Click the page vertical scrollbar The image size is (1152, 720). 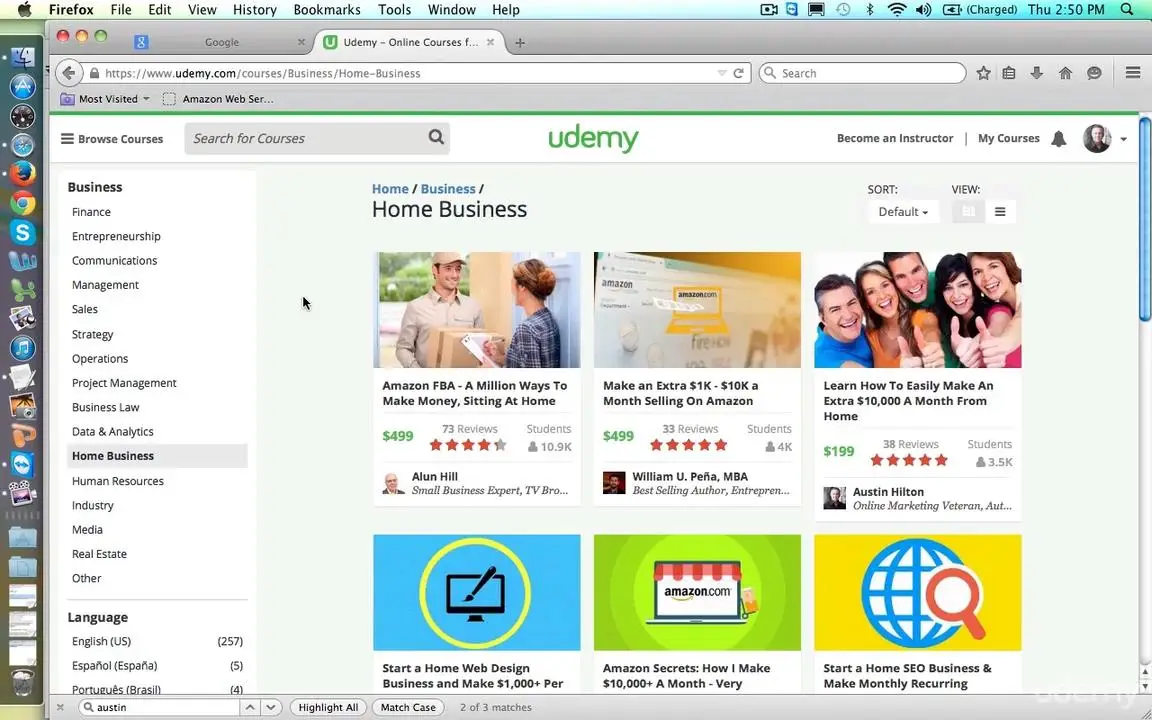click(1145, 218)
